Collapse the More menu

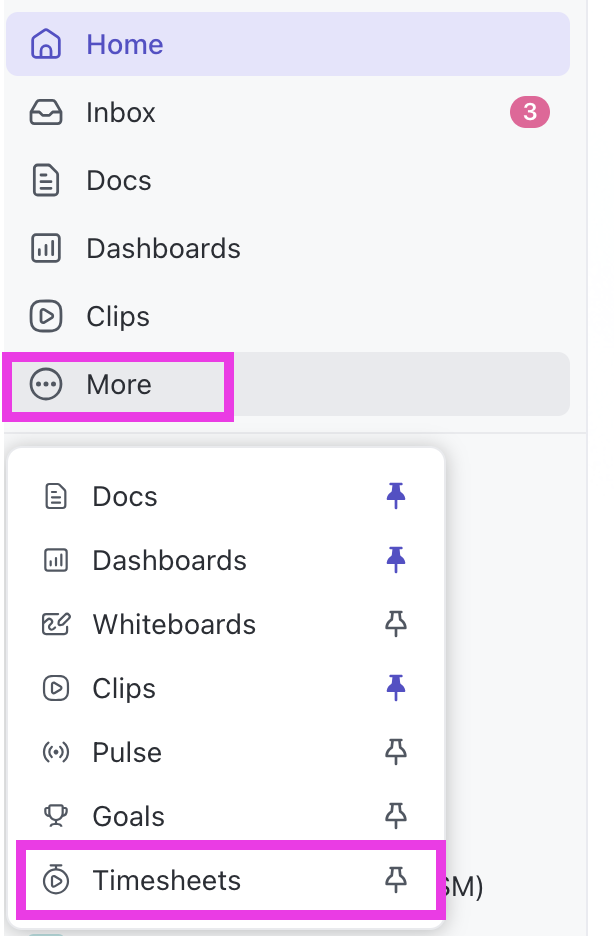tap(118, 385)
